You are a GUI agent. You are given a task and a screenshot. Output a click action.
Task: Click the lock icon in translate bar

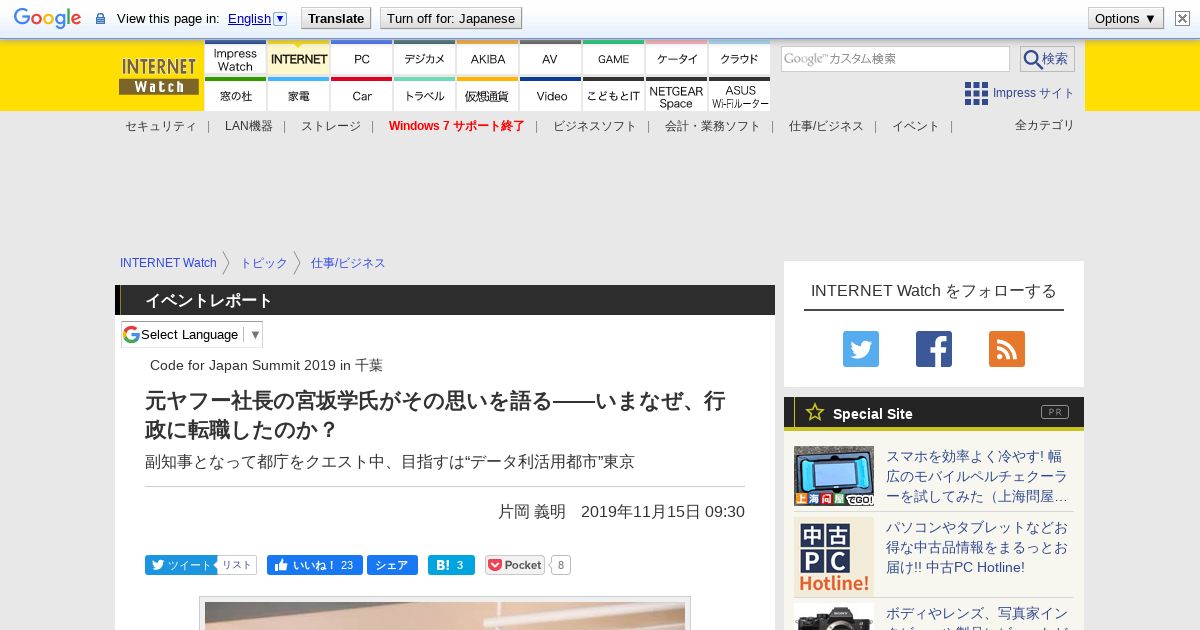[x=100, y=19]
